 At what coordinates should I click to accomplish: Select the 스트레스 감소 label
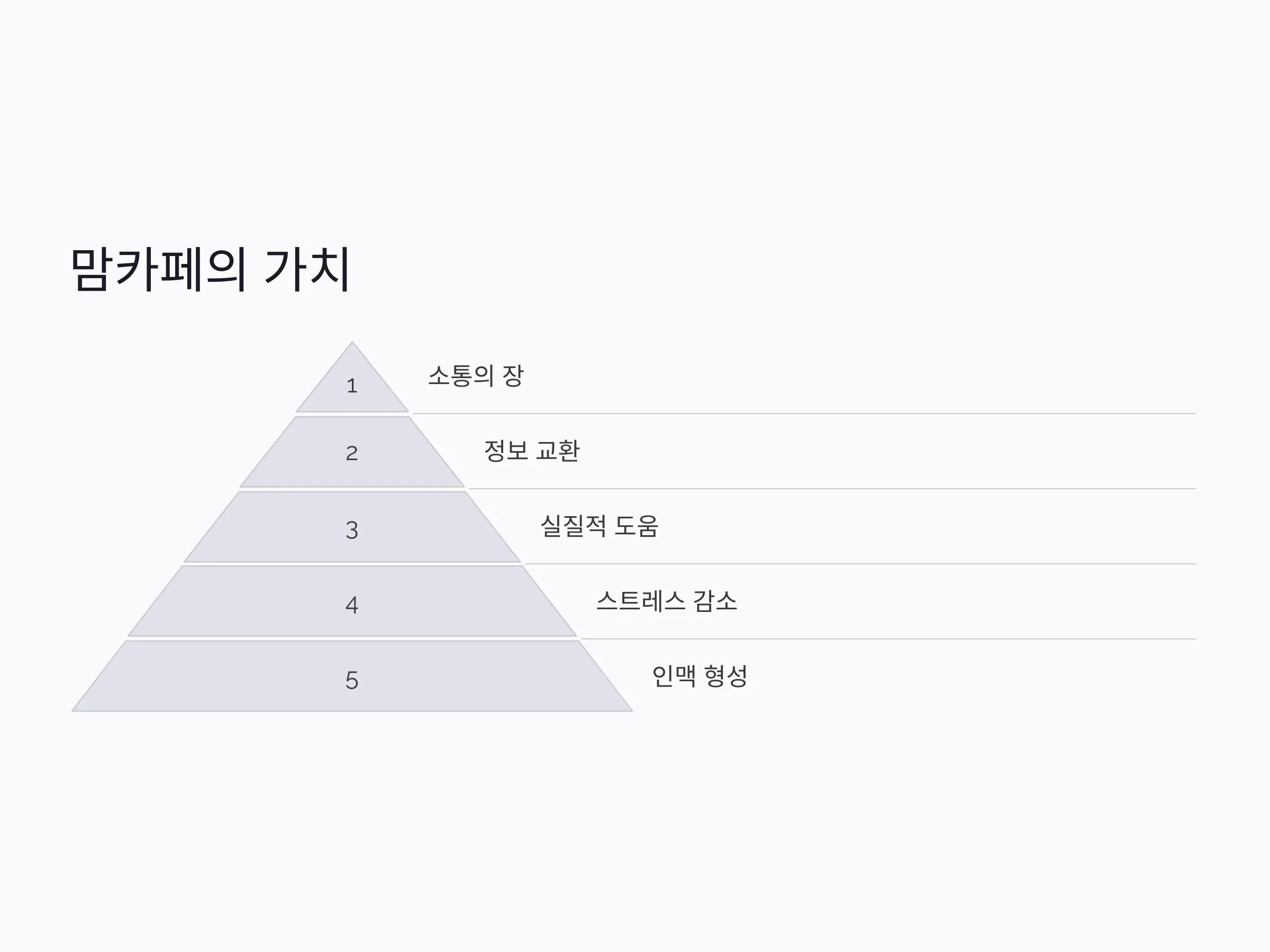667,601
